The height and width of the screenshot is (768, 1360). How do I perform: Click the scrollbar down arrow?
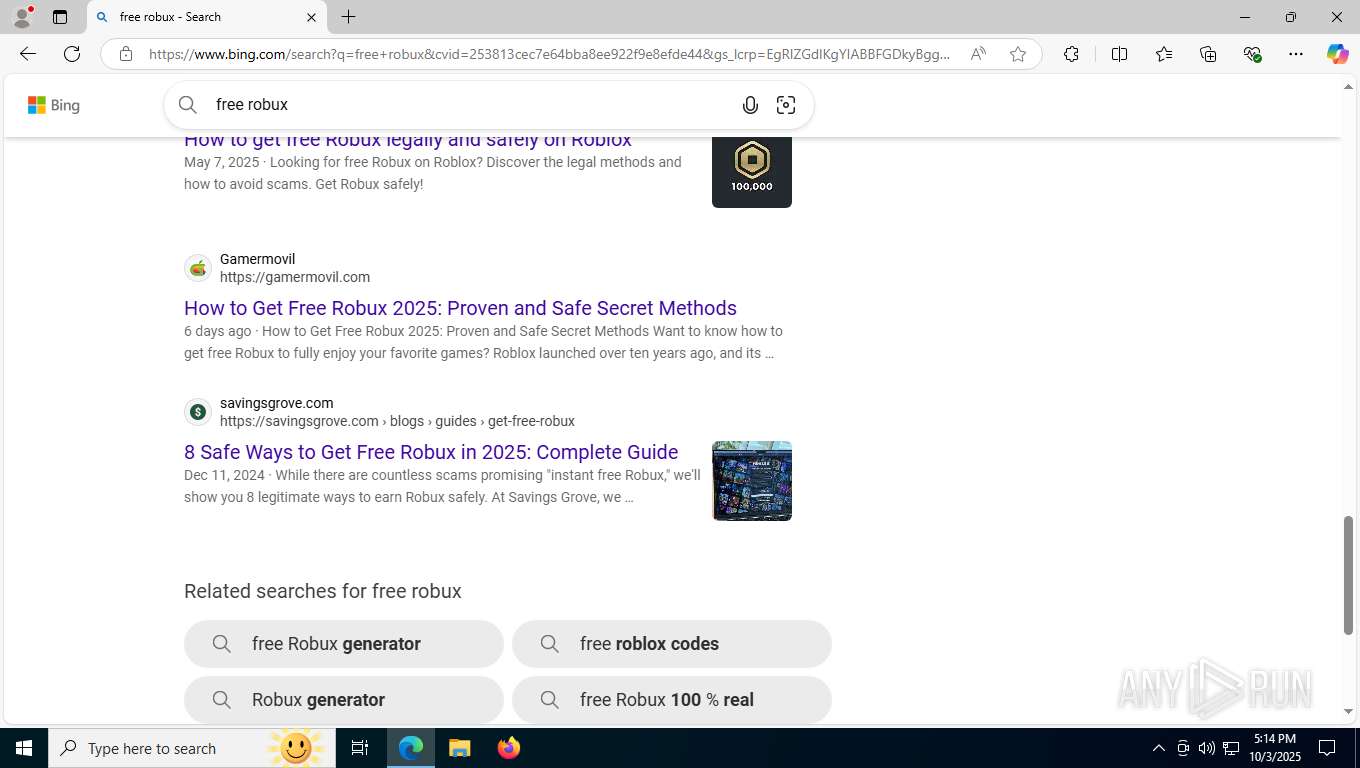point(1348,712)
